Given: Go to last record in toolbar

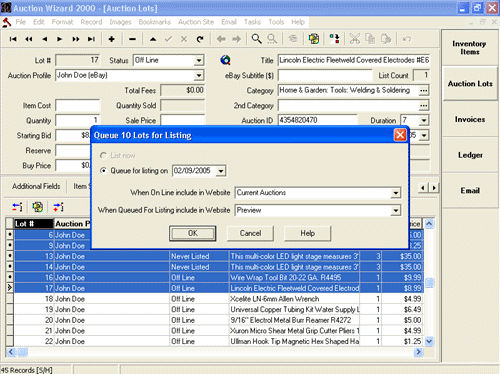Looking at the screenshot, I should (x=91, y=39).
